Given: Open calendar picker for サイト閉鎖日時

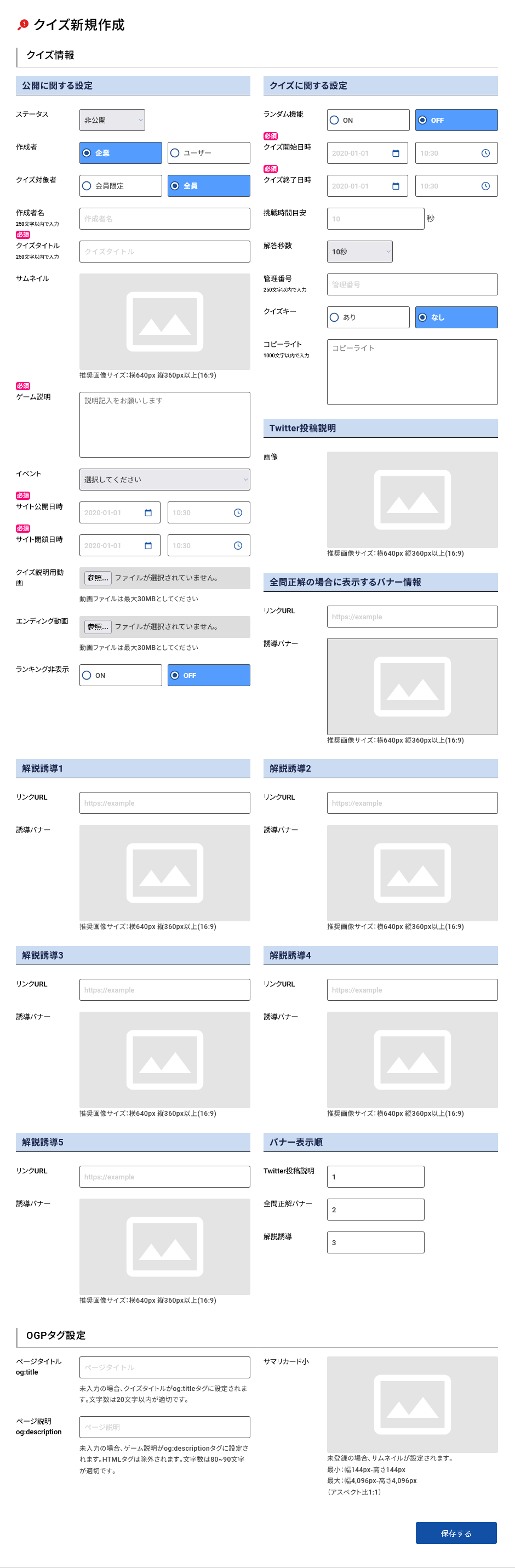Looking at the screenshot, I should [148, 546].
